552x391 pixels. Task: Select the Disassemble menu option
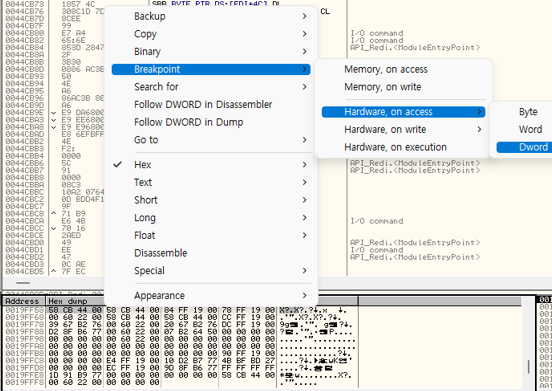(161, 253)
